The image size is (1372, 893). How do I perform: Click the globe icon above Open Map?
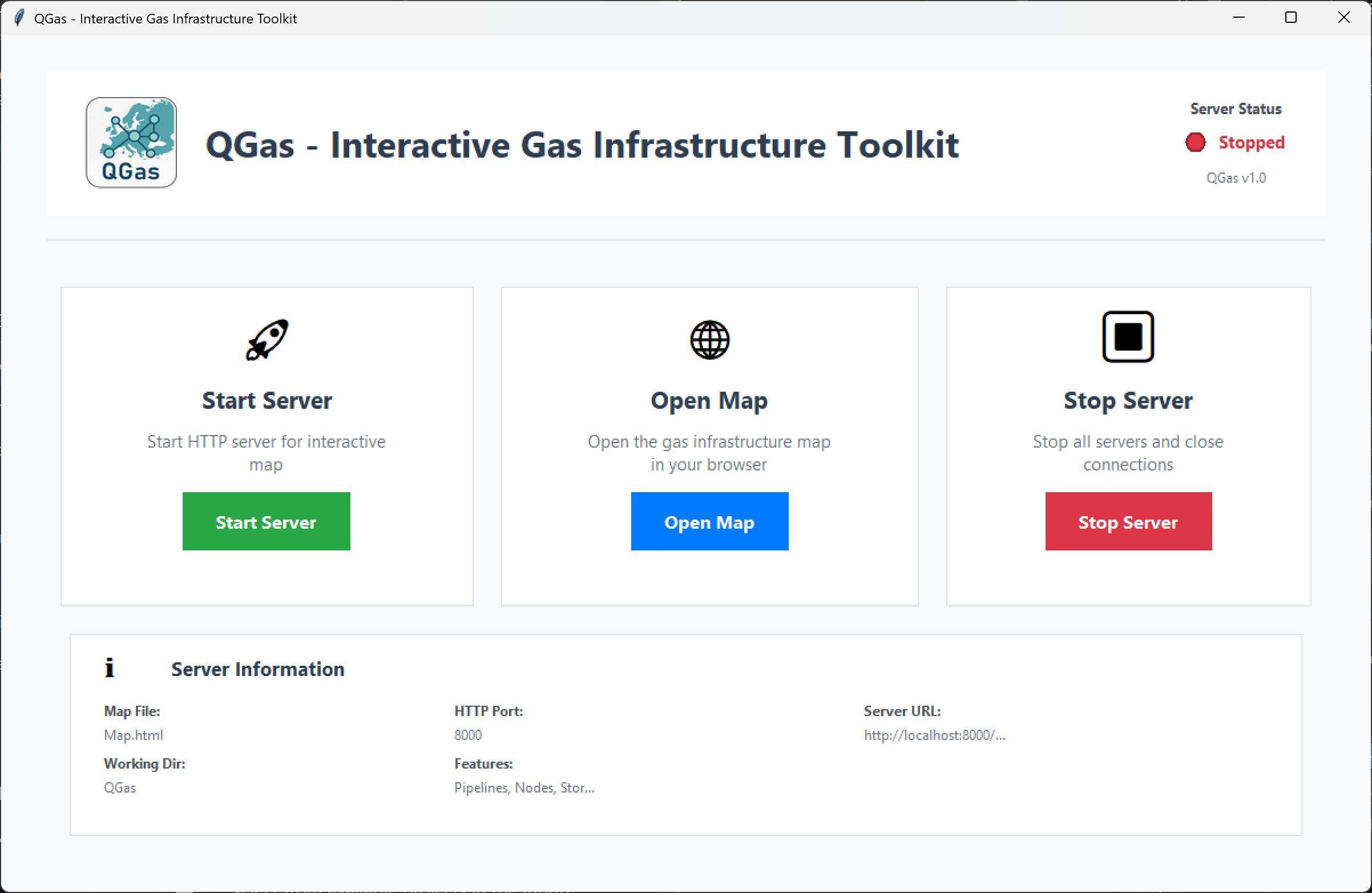(x=709, y=340)
